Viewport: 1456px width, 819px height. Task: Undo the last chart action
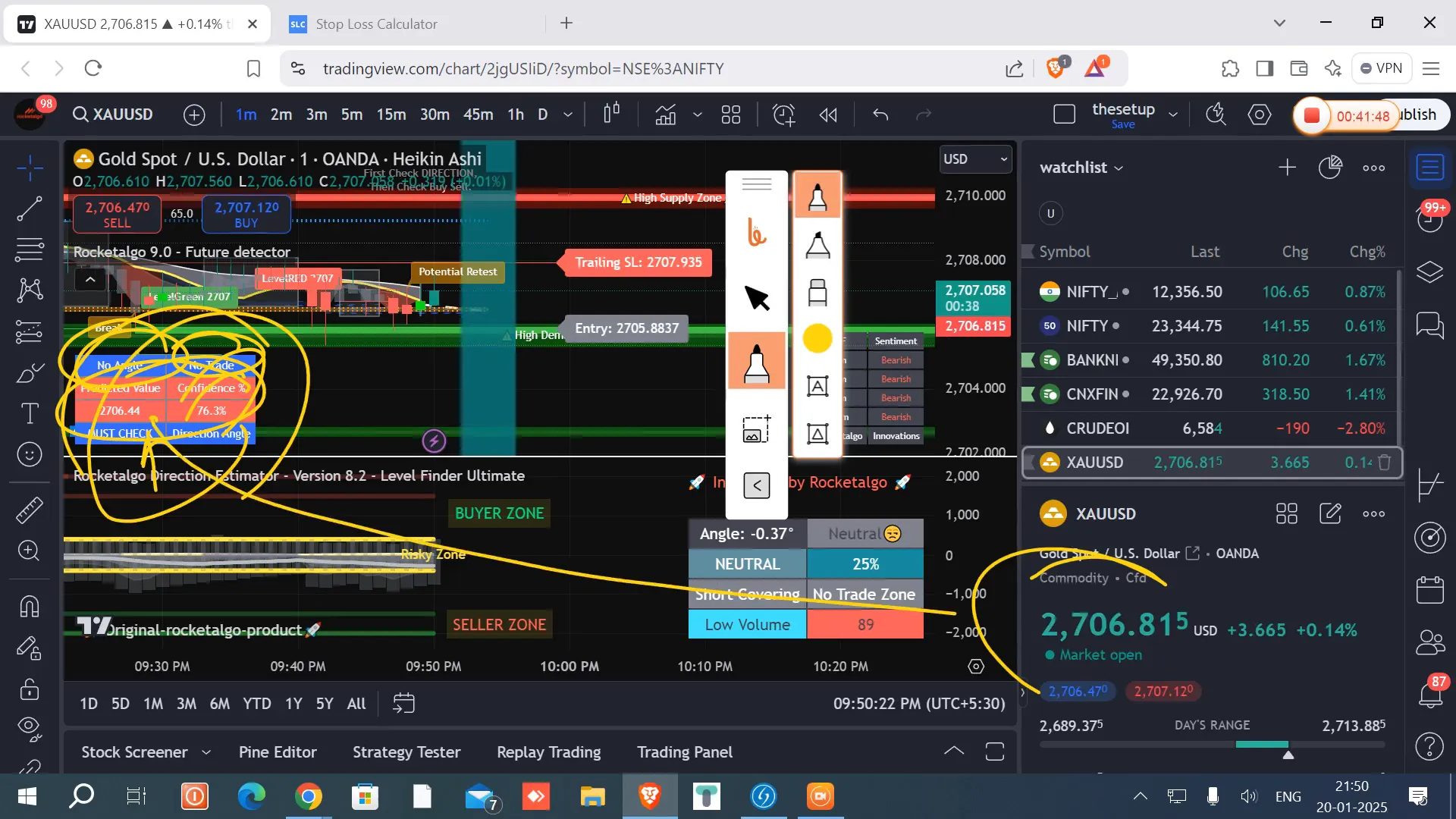tap(881, 115)
